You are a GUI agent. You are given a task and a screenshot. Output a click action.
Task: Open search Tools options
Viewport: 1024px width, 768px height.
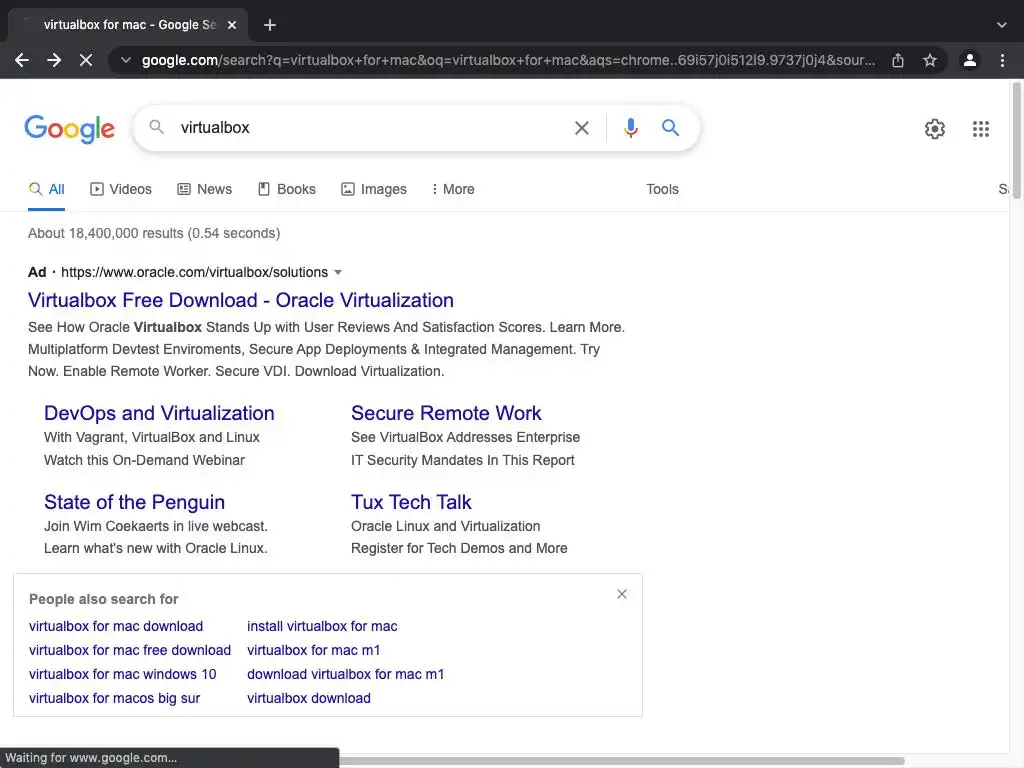(662, 189)
